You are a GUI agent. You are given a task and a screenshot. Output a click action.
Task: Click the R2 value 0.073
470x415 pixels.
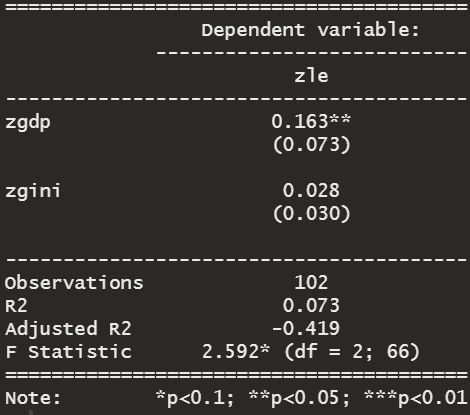point(311,306)
